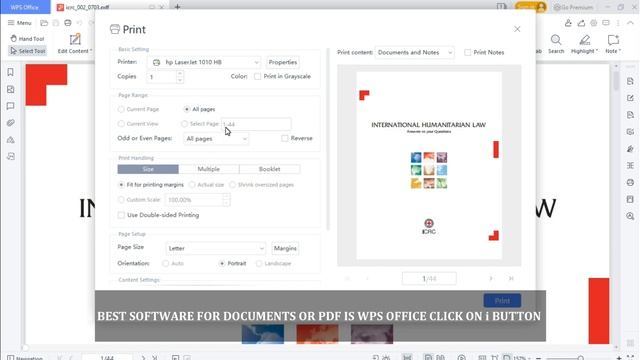Screen dimensions: 640x360
Task: Enable the Reverse checkbox
Action: click(285, 138)
